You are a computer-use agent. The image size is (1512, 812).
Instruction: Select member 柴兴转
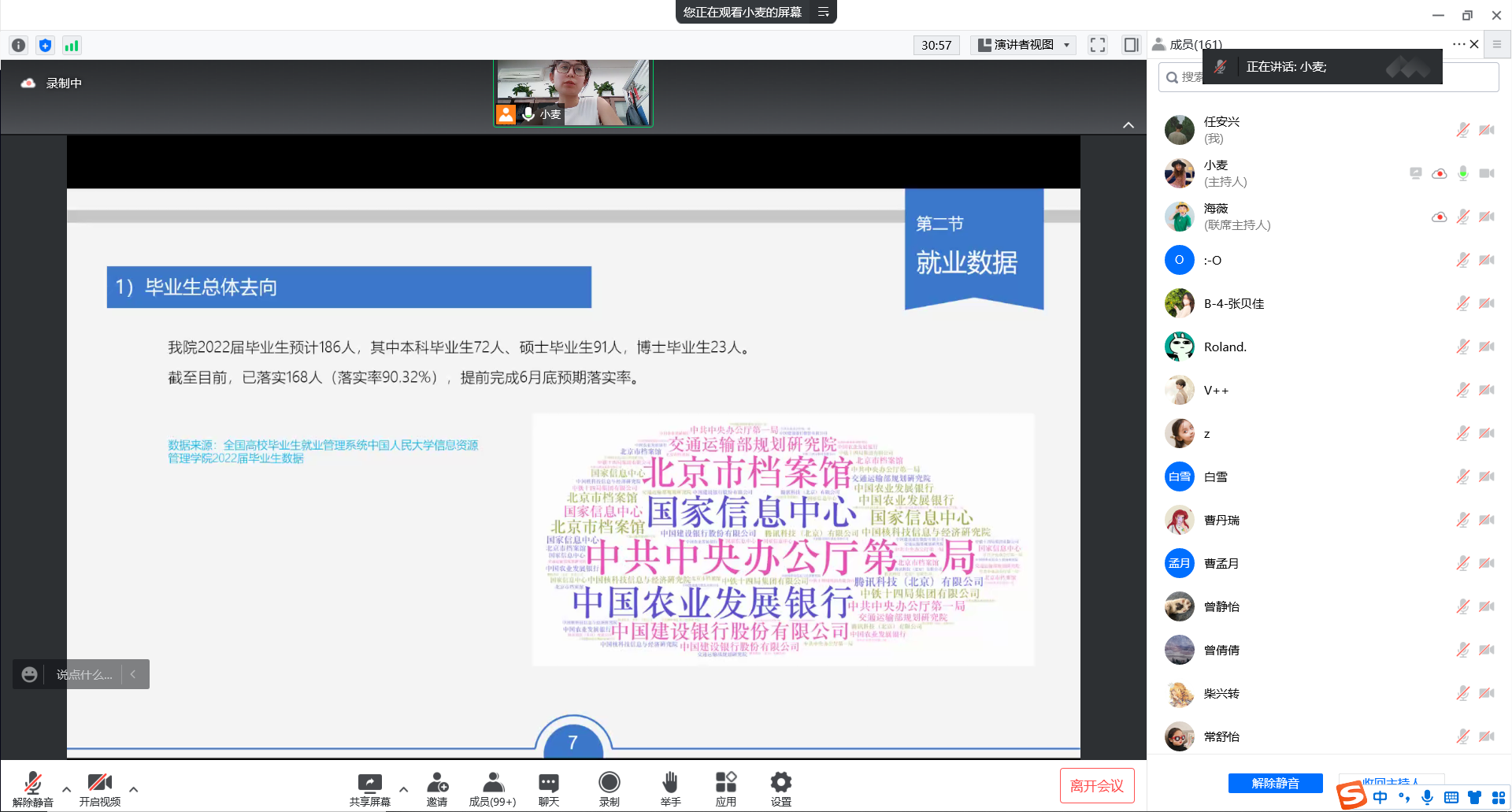click(x=1329, y=693)
